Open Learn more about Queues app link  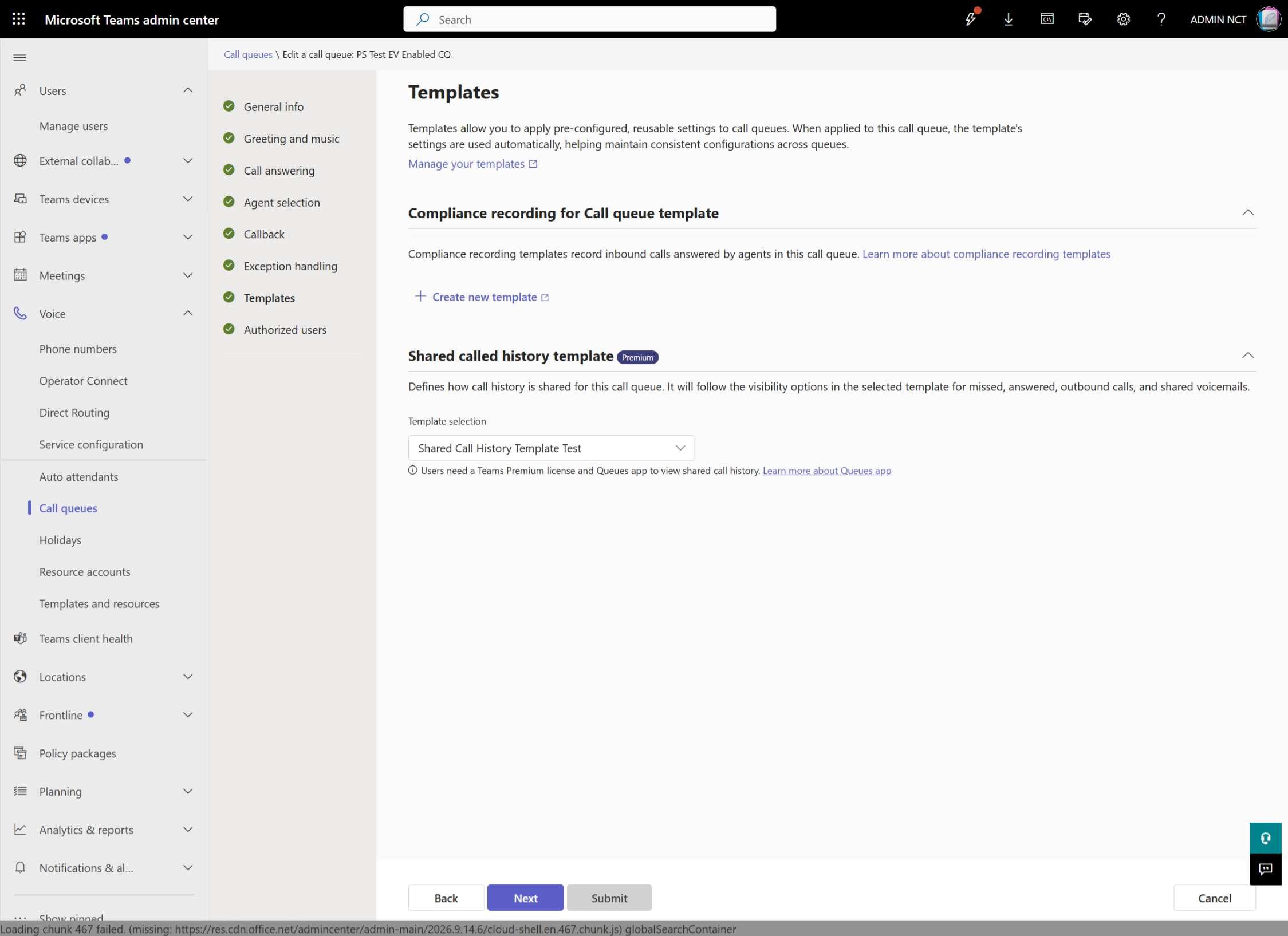pos(826,471)
